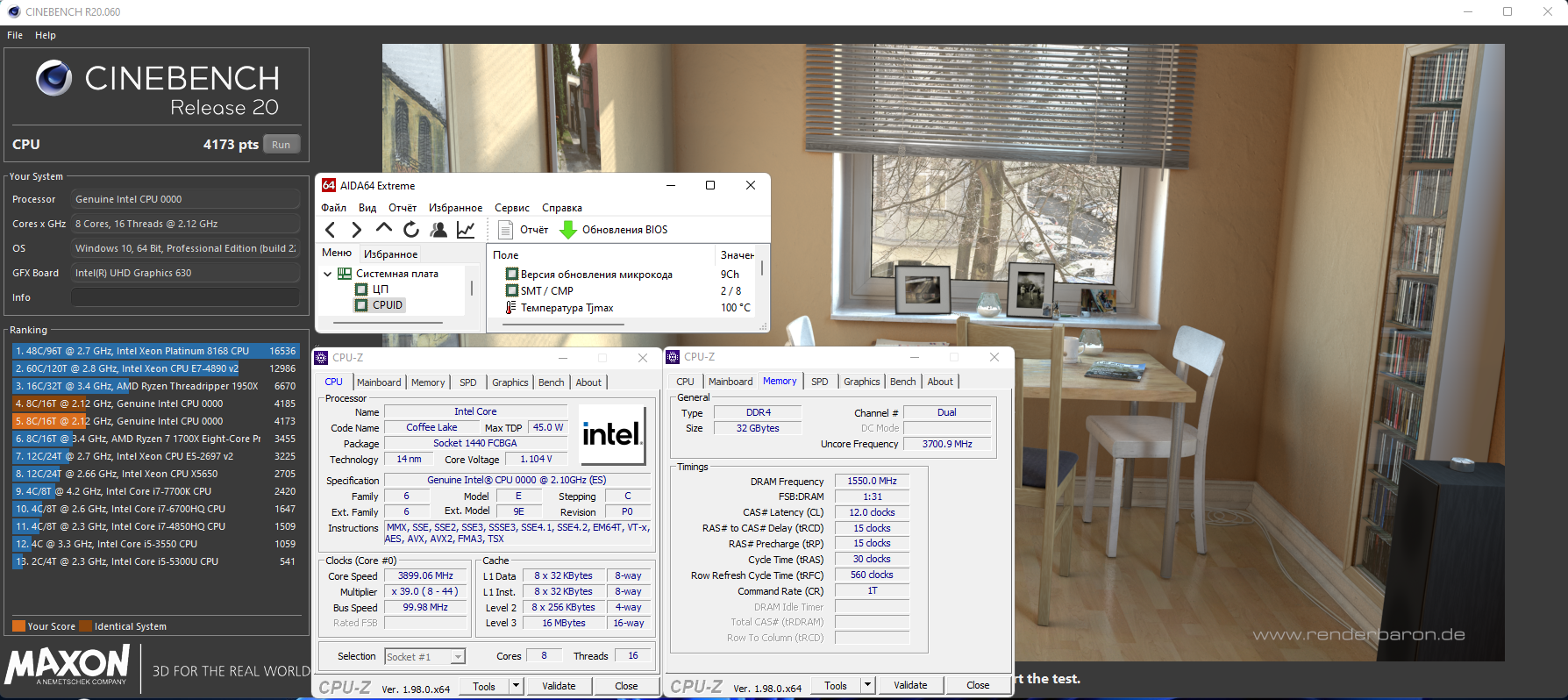Select ranking row Xeon Platinum 8168 CPU

point(155,351)
